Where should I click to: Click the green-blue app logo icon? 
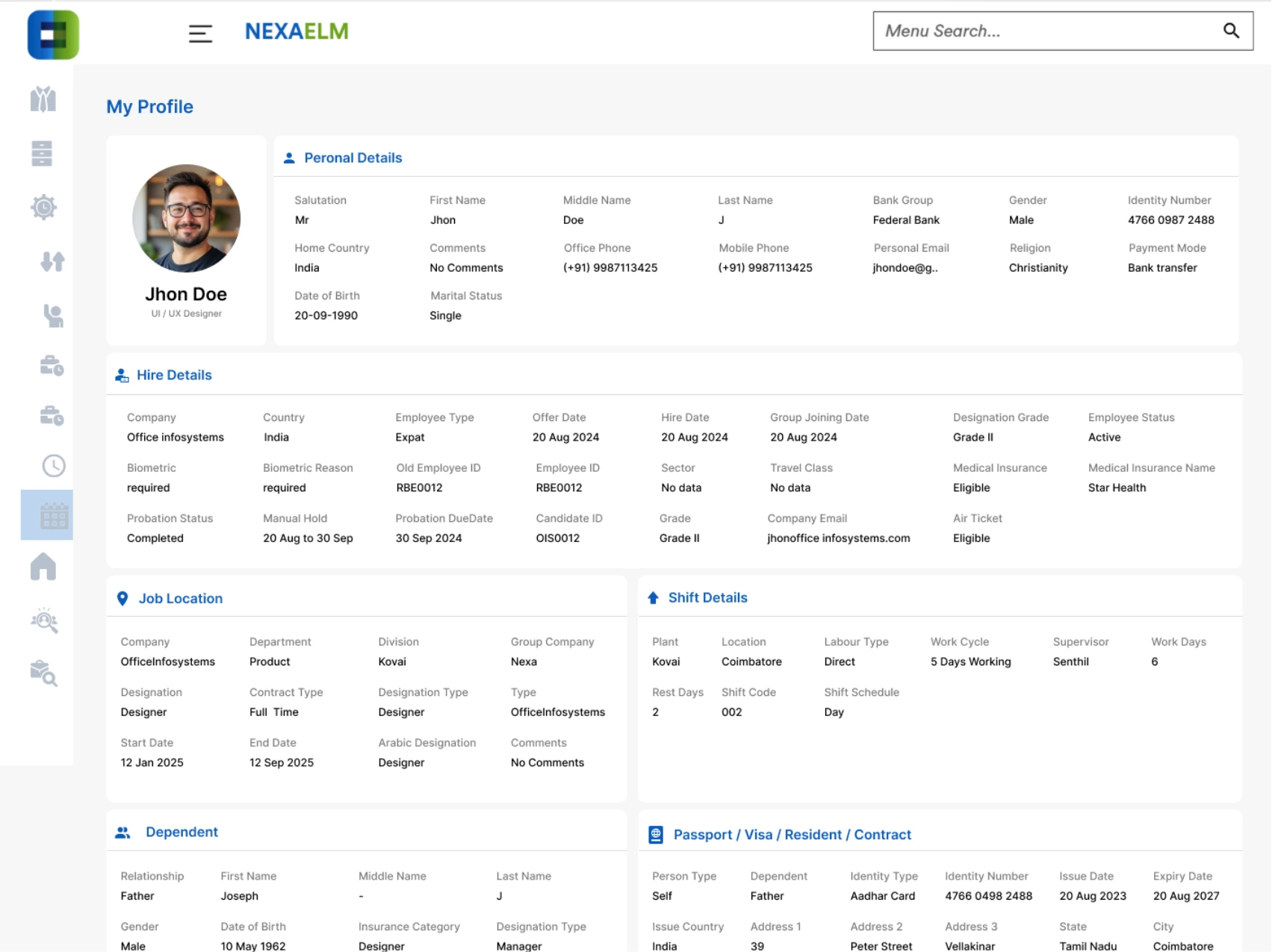[x=53, y=34]
